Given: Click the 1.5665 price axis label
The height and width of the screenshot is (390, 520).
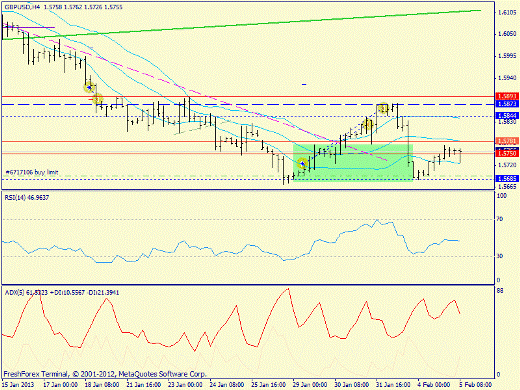Looking at the screenshot, I should (x=507, y=187).
